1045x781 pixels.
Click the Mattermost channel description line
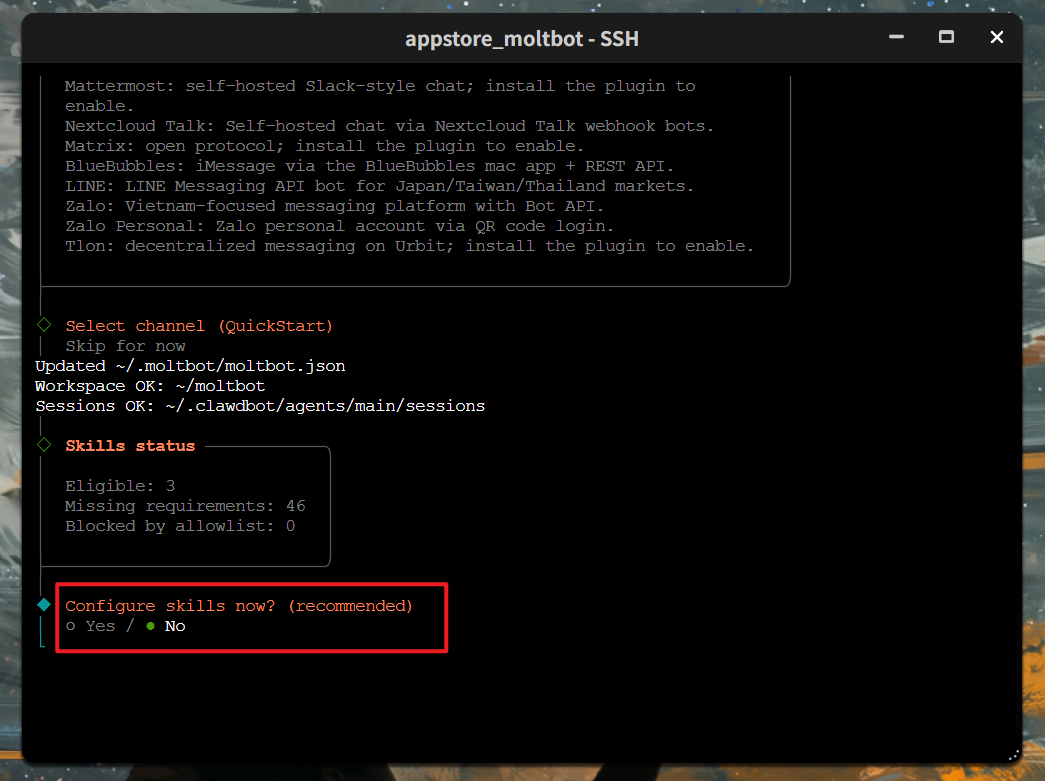pos(380,96)
